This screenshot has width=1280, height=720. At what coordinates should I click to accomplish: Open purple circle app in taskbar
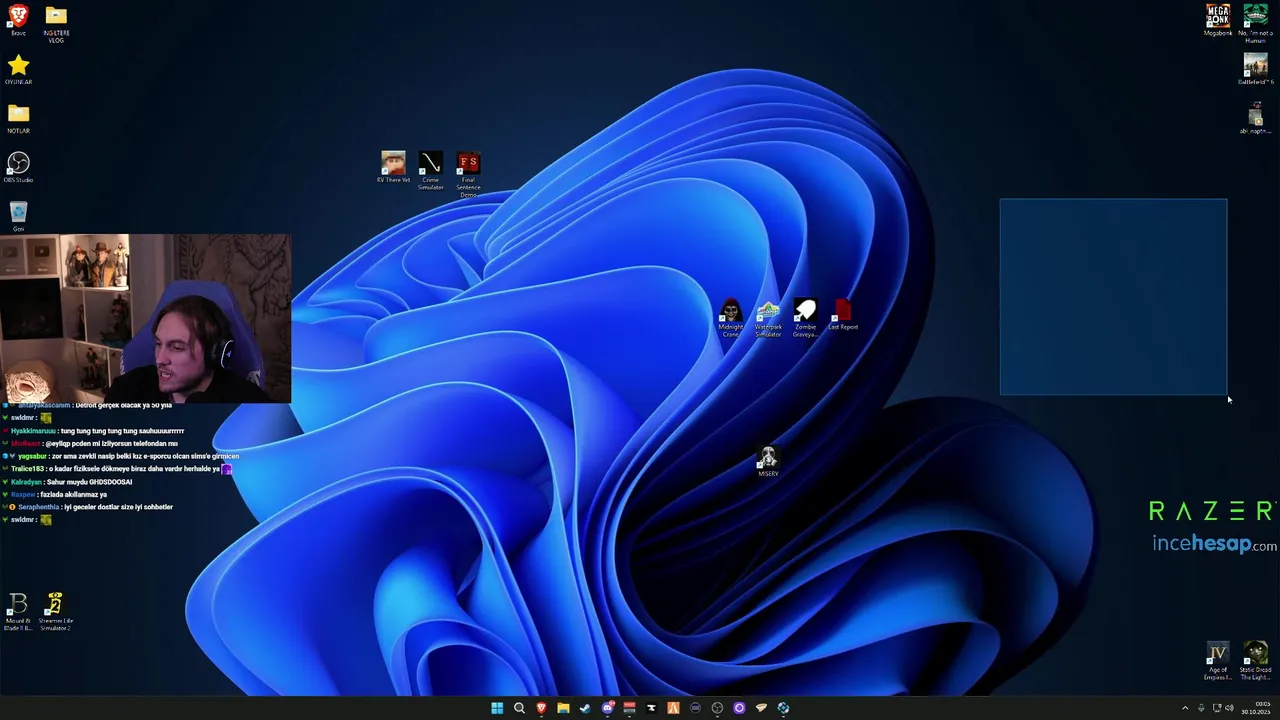click(739, 708)
